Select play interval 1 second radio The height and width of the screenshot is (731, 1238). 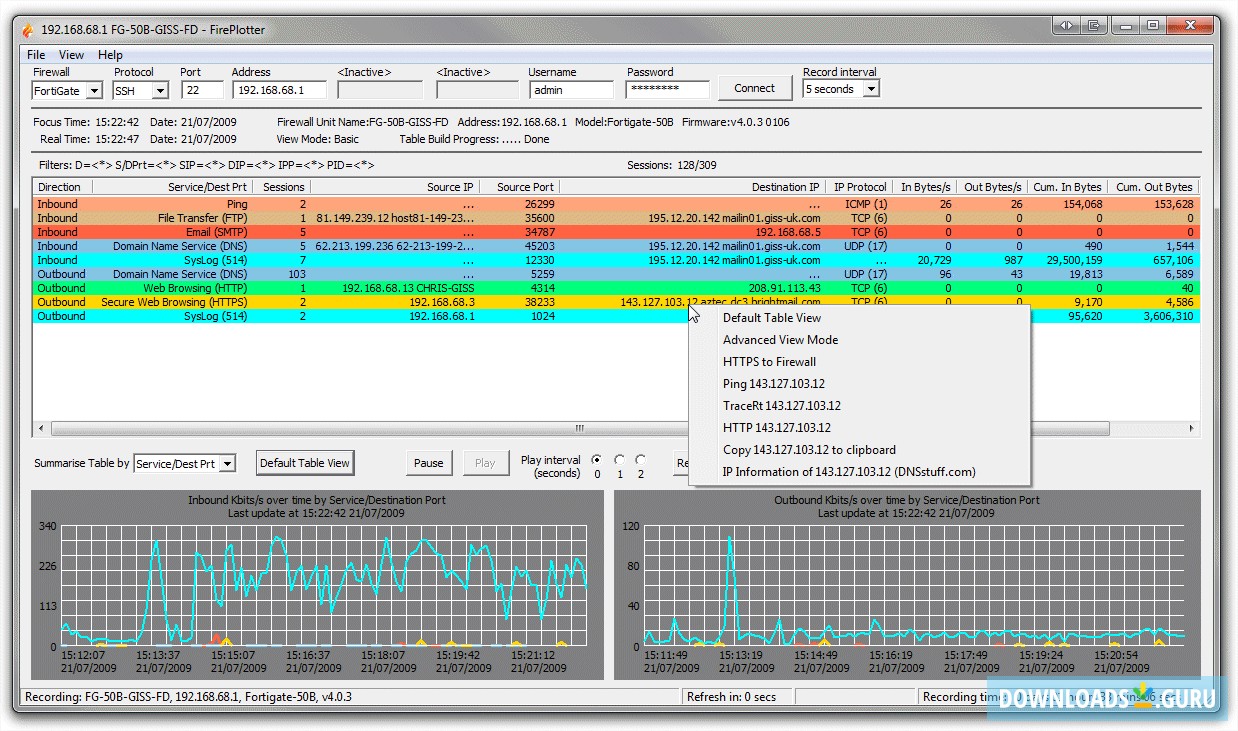click(x=619, y=460)
